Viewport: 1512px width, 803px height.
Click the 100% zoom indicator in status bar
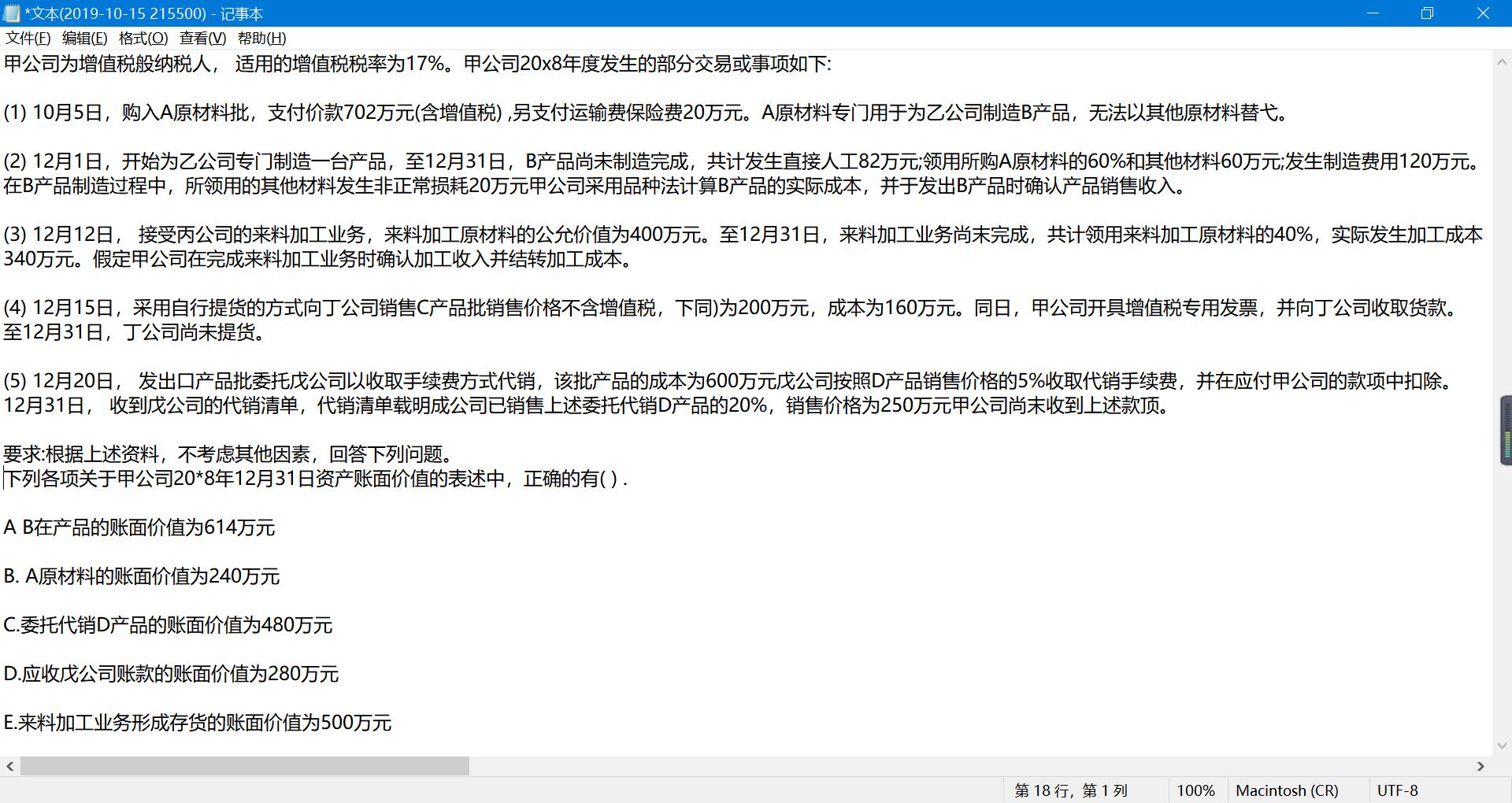click(x=1195, y=790)
